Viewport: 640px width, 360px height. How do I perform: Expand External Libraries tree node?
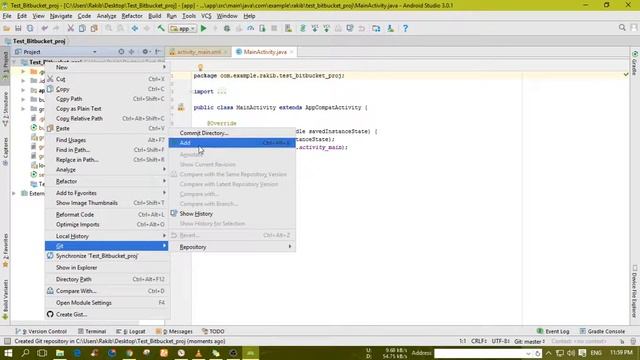tap(14, 193)
